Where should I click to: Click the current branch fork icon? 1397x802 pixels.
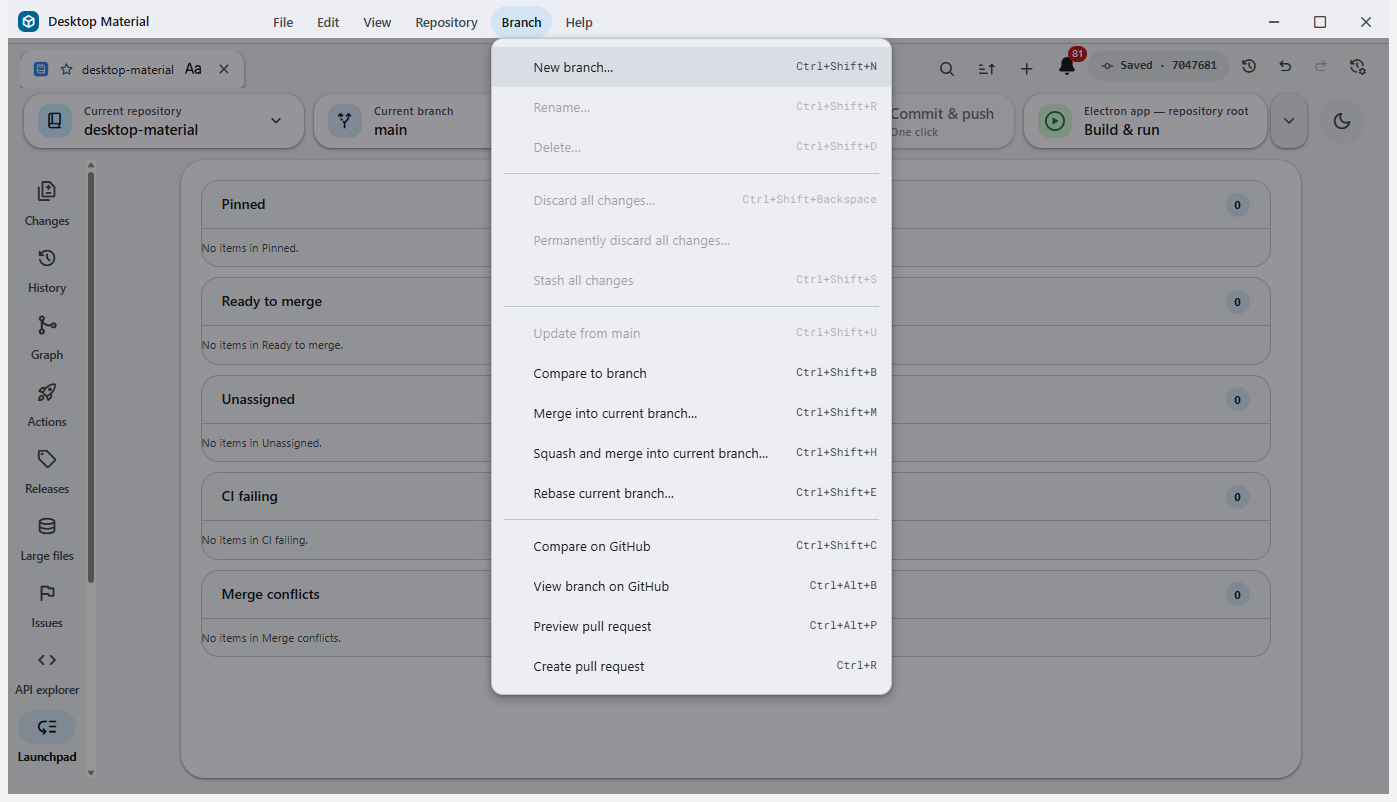[x=345, y=121]
